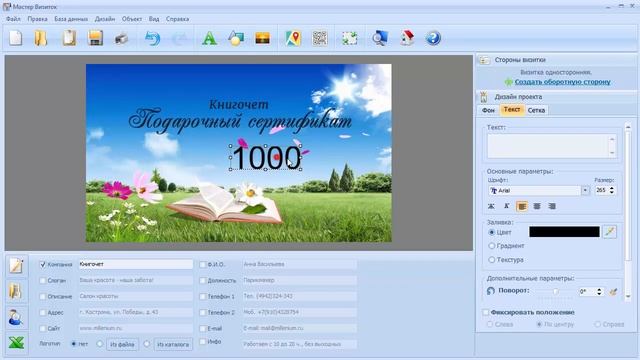The image size is (640, 360).
Task: Switch to the Фон tab
Action: (x=488, y=110)
